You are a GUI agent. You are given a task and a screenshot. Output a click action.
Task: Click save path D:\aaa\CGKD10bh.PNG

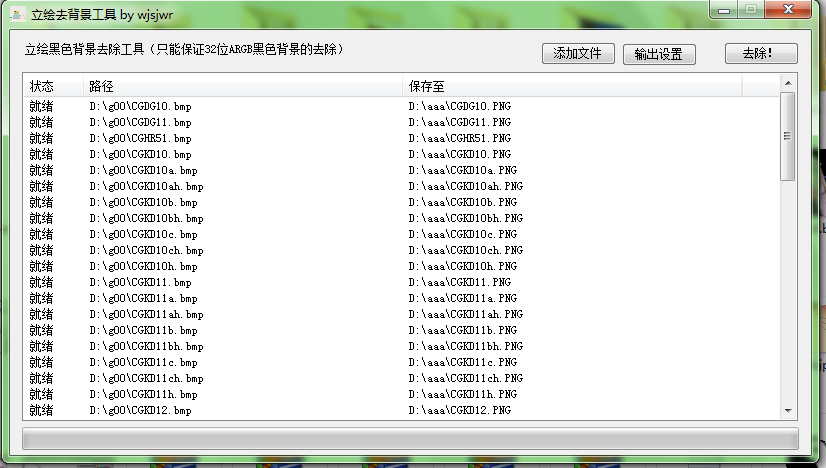[466, 218]
